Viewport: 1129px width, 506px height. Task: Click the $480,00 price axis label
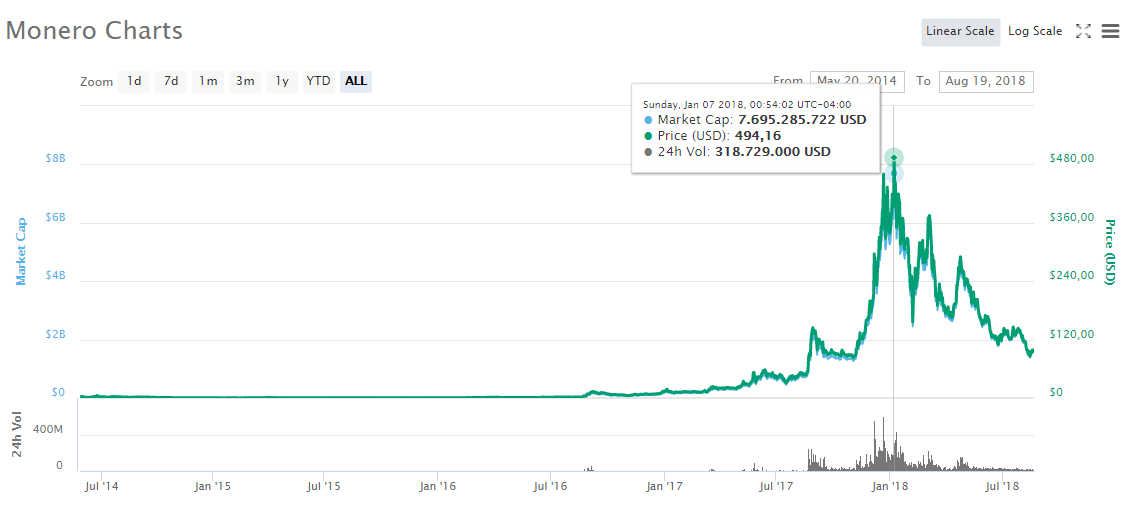[x=1071, y=158]
